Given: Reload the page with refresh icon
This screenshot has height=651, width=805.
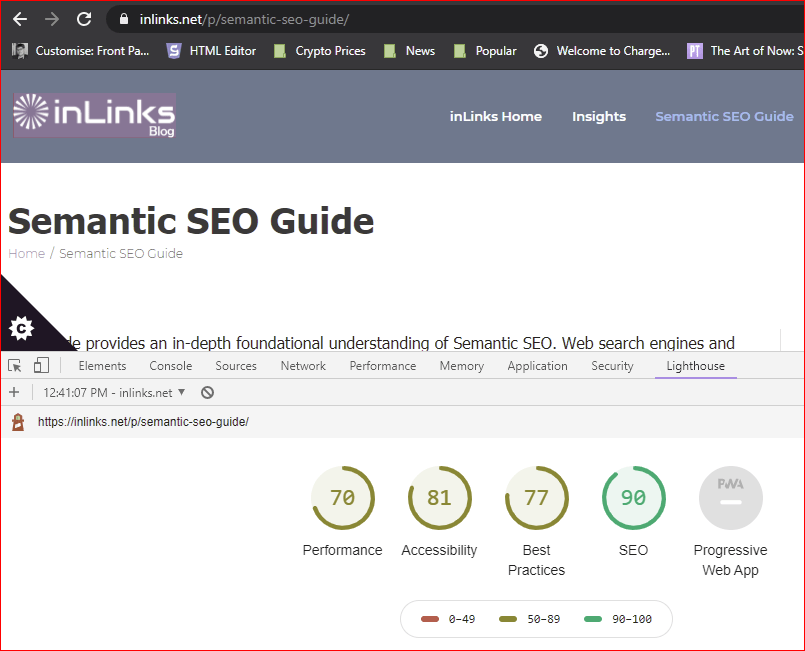Looking at the screenshot, I should pyautogui.click(x=84, y=20).
